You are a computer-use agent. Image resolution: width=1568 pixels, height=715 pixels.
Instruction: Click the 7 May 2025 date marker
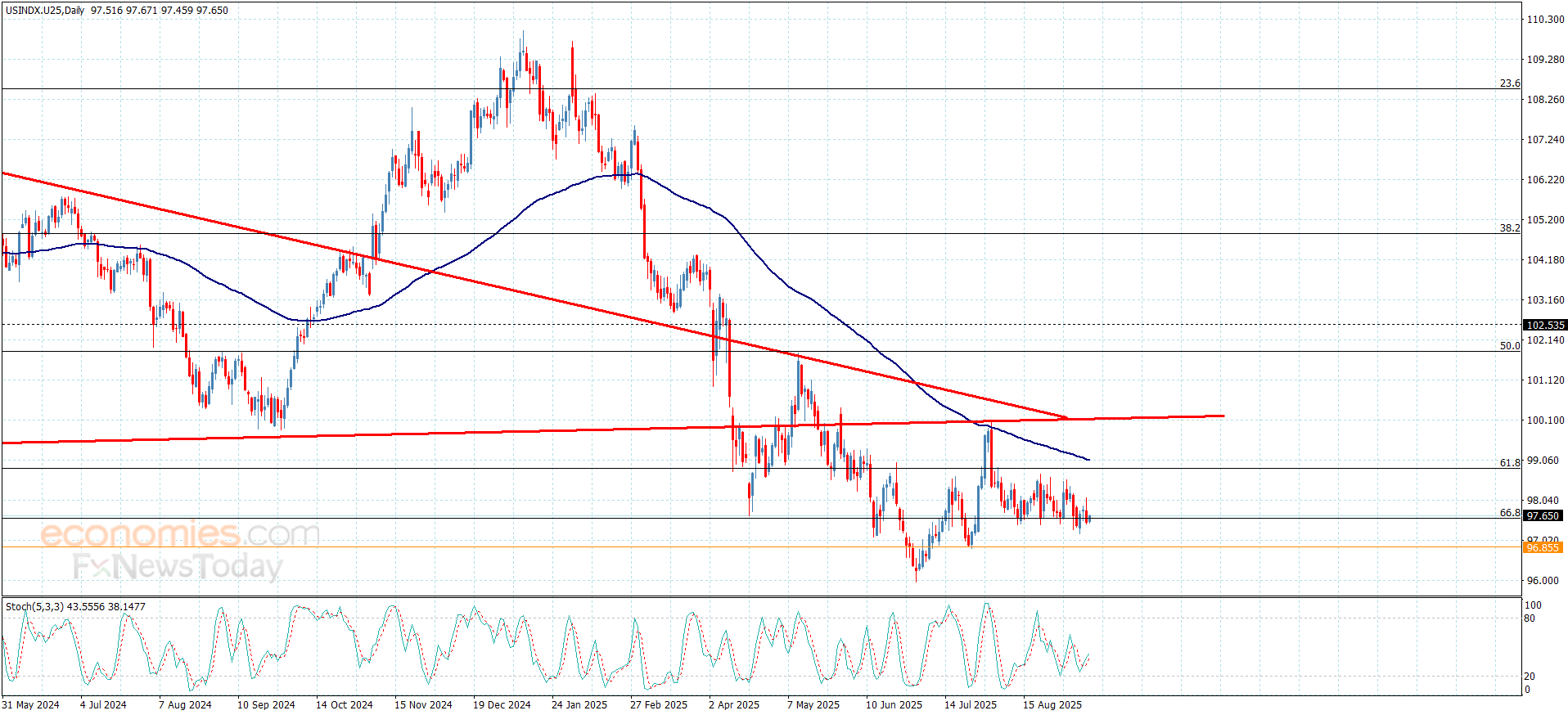(x=813, y=705)
